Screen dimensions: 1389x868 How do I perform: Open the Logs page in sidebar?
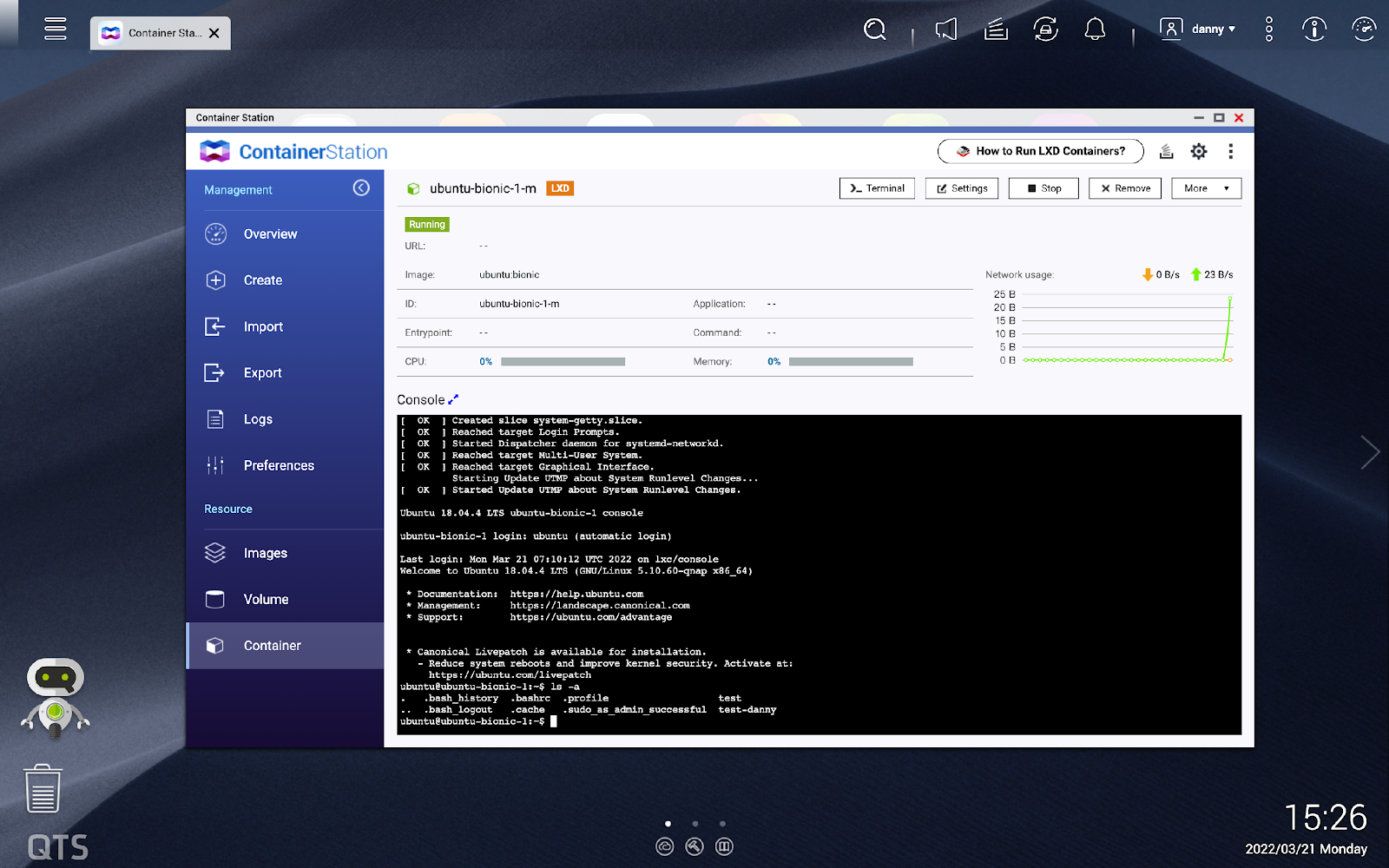285,419
